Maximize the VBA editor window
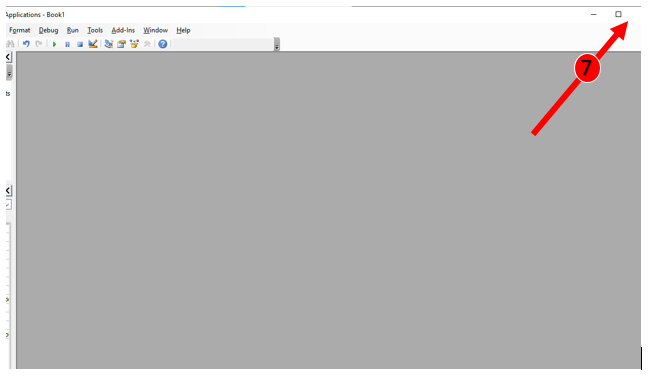 618,14
